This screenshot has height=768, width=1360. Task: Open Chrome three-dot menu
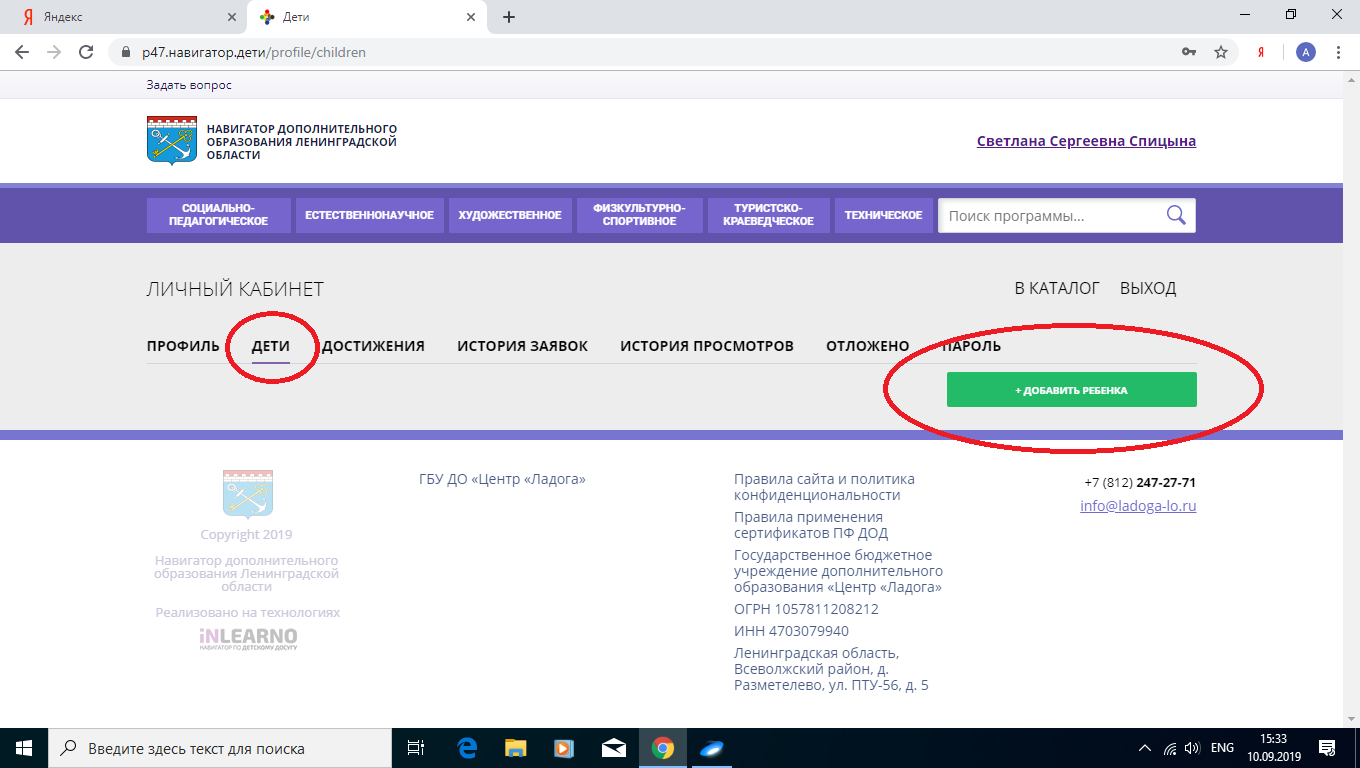[1338, 52]
